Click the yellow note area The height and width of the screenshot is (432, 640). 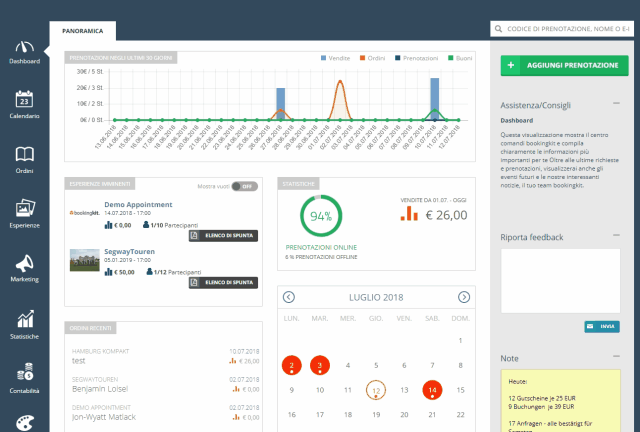[560, 401]
